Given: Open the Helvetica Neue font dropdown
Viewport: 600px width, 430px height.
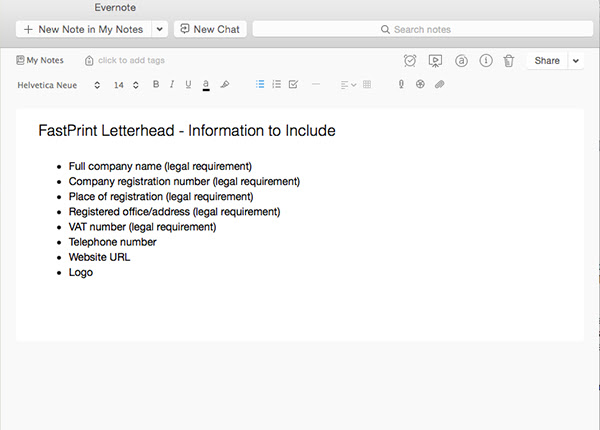Looking at the screenshot, I should pyautogui.click(x=59, y=85).
